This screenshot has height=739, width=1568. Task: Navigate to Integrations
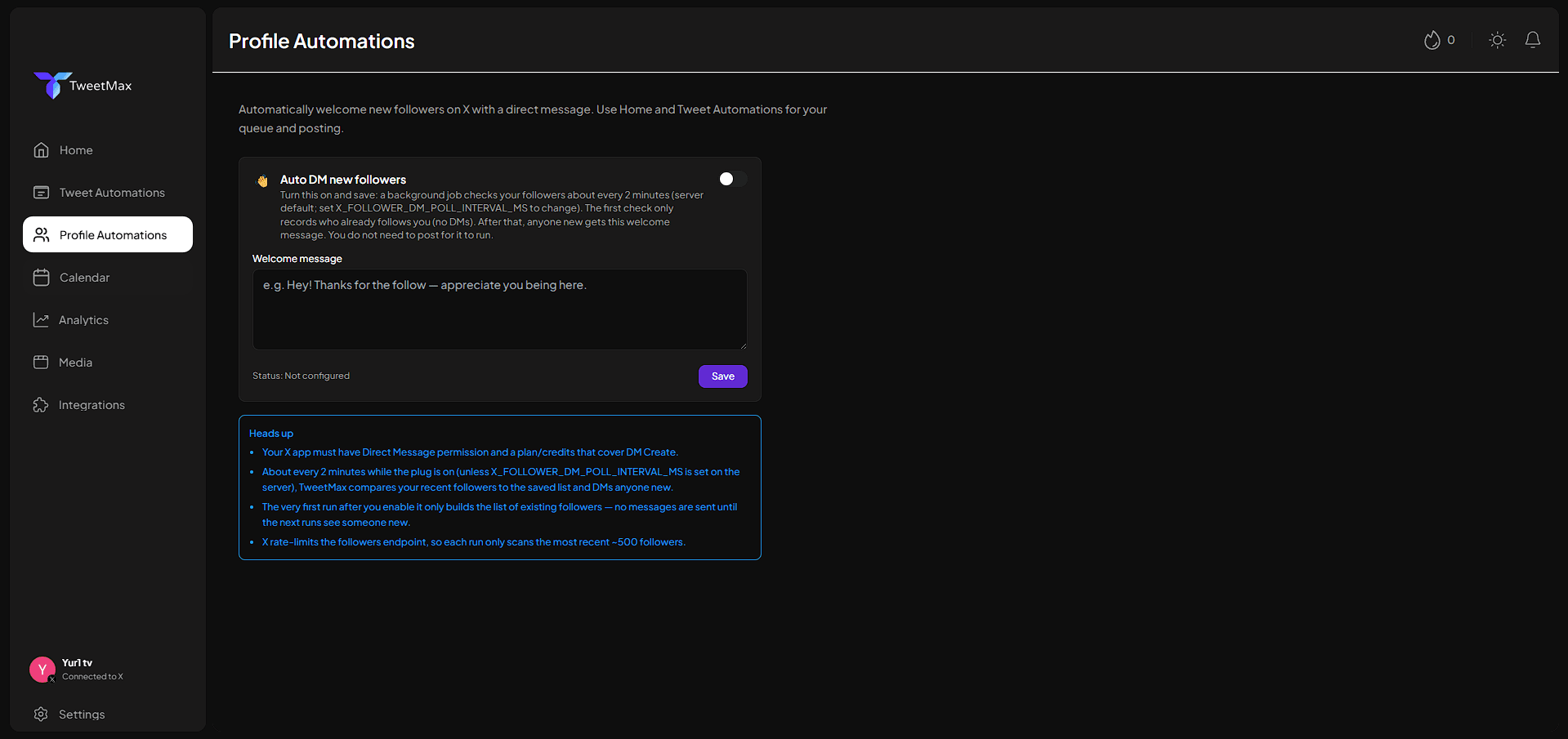(x=108, y=405)
